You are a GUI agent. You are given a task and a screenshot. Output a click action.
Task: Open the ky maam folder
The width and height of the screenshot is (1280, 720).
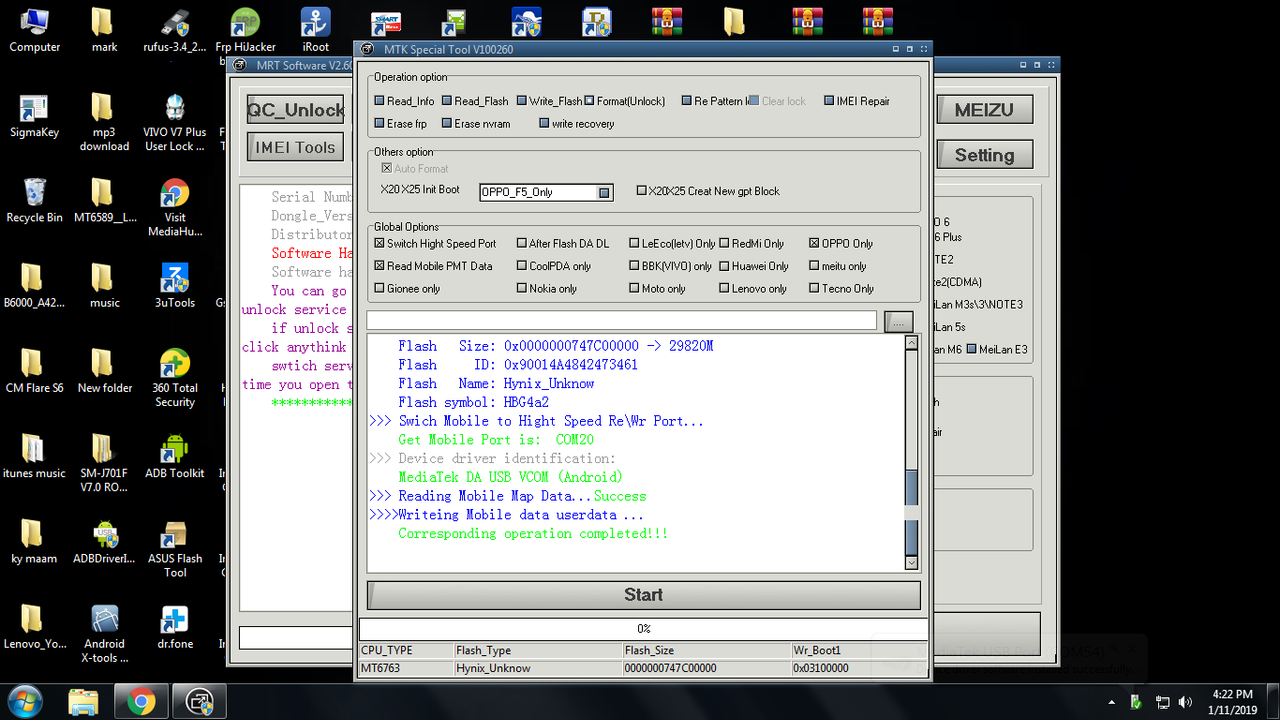34,542
